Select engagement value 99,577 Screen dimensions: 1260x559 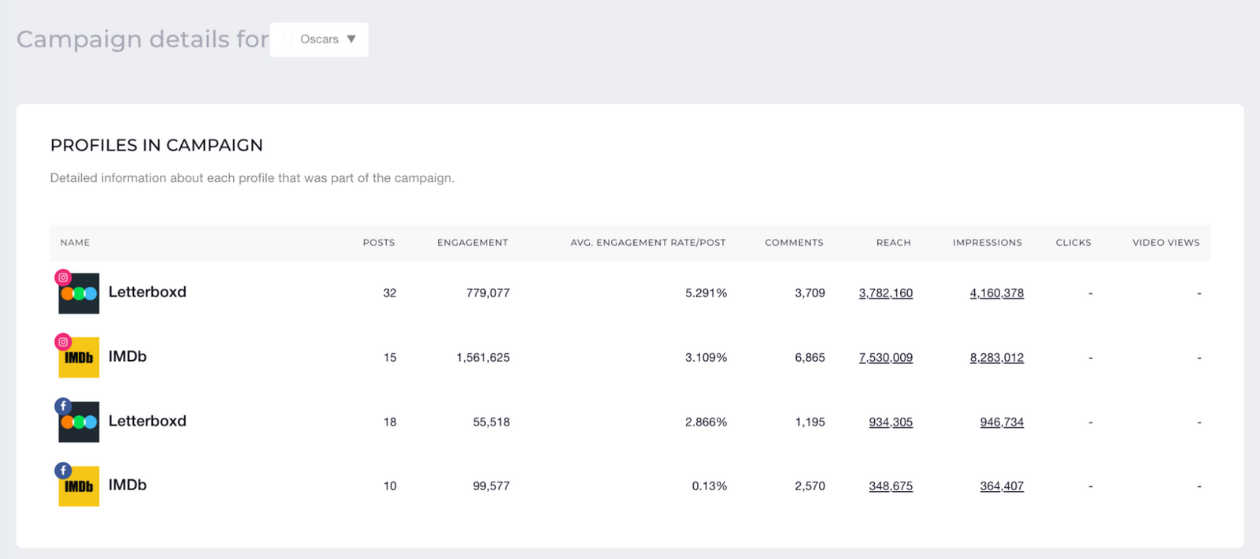(x=491, y=486)
